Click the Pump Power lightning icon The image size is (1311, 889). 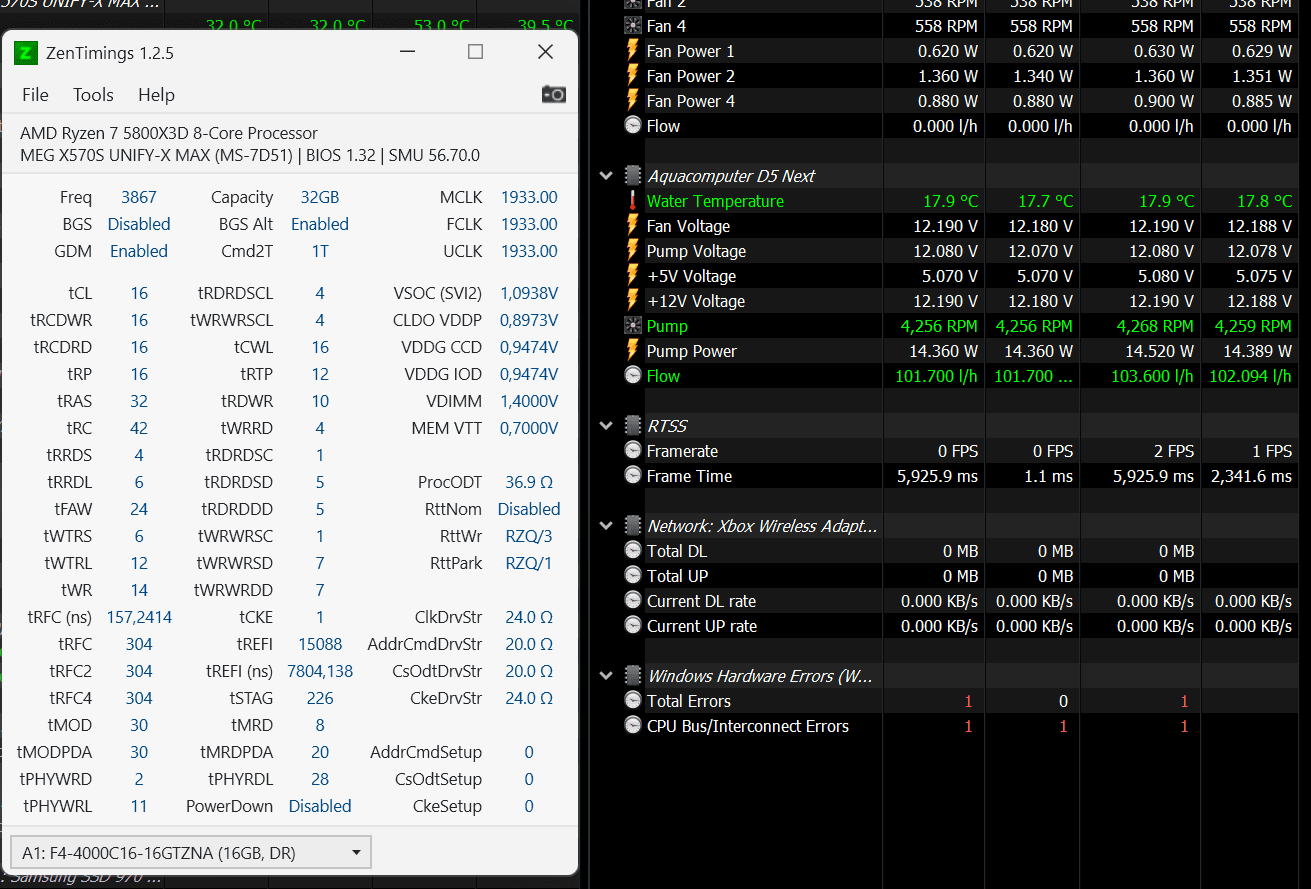[633, 351]
